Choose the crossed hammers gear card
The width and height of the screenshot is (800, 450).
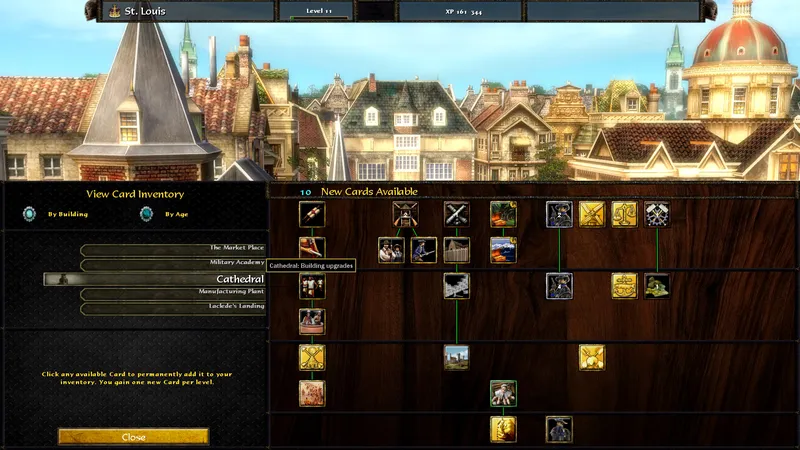coord(657,214)
